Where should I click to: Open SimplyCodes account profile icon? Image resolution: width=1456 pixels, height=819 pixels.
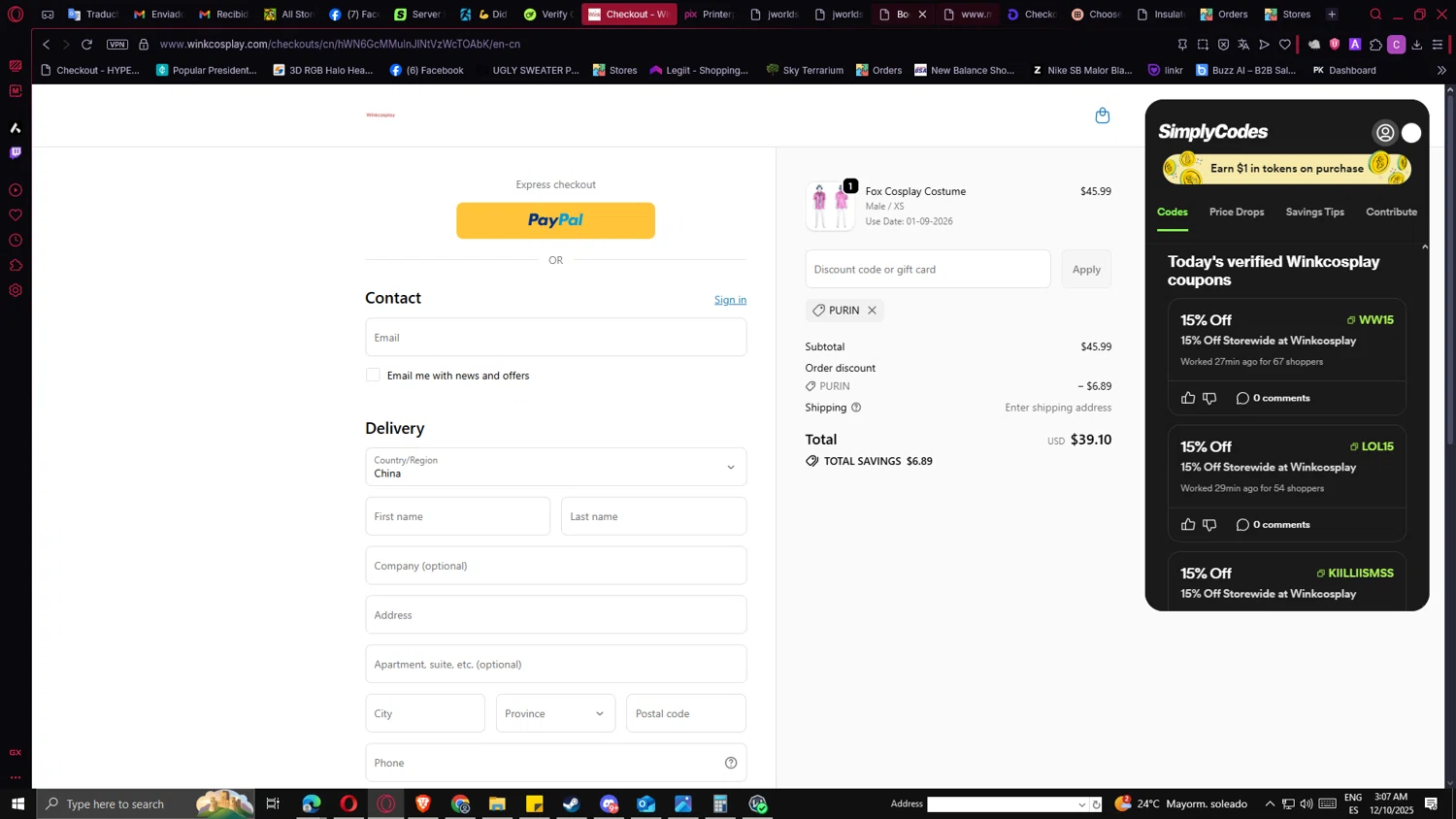[x=1385, y=133]
